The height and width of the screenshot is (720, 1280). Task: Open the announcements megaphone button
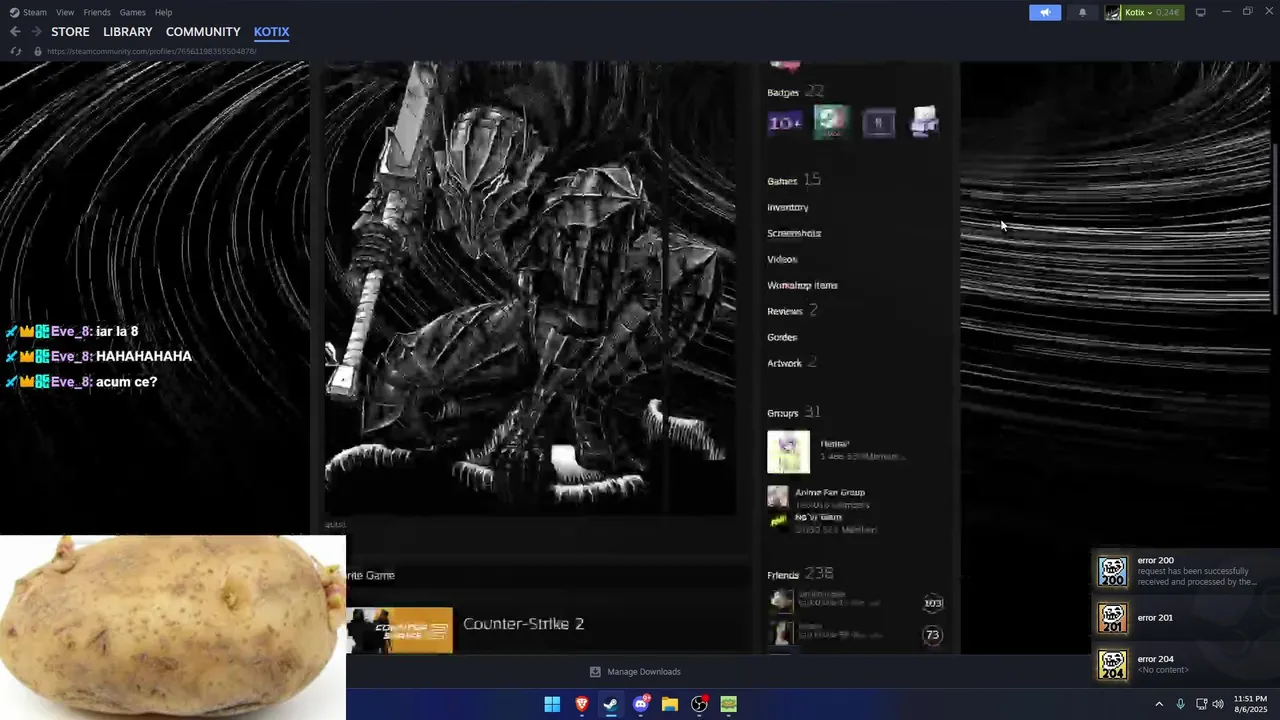pyautogui.click(x=1045, y=12)
